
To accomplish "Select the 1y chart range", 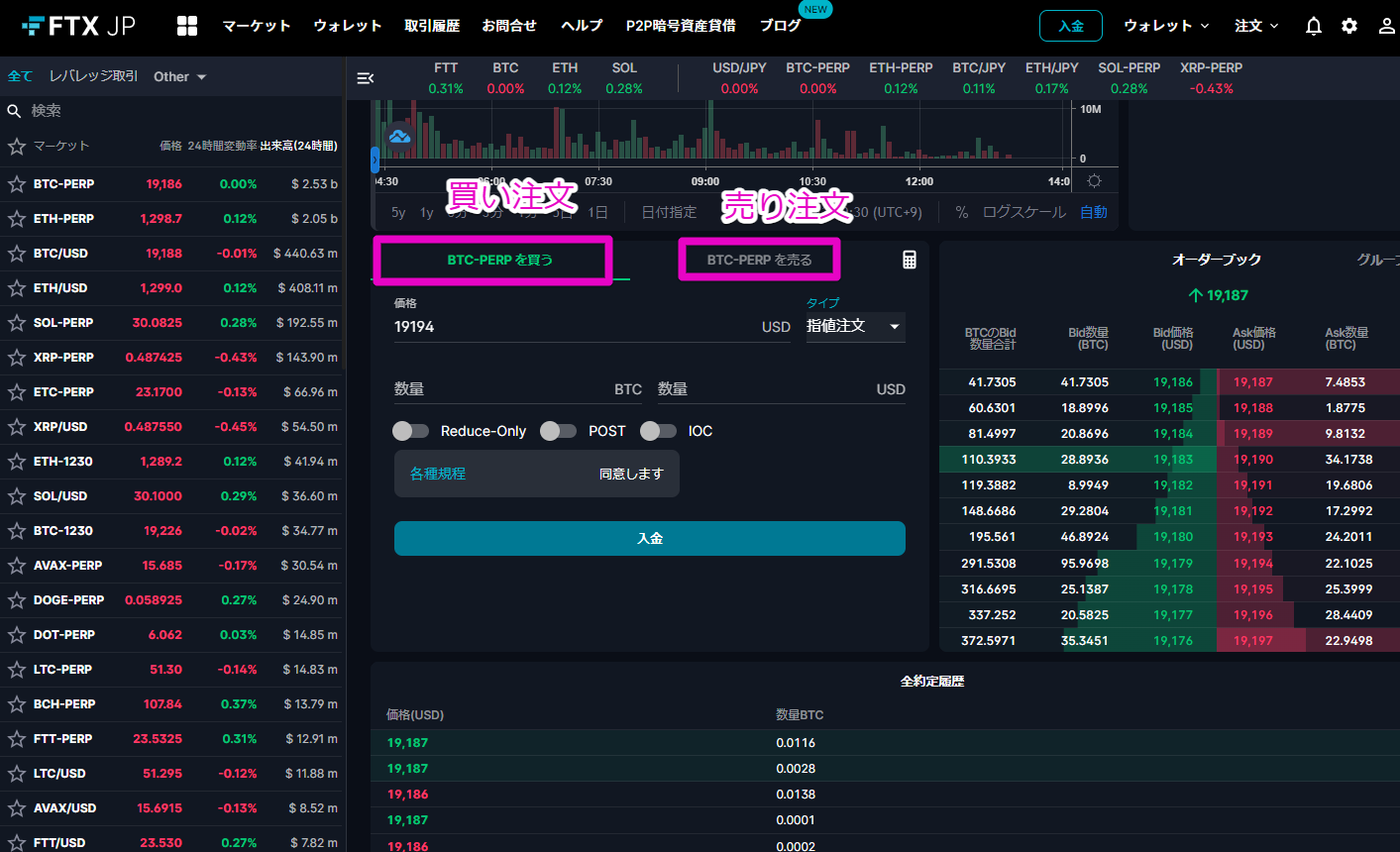I will pyautogui.click(x=427, y=212).
